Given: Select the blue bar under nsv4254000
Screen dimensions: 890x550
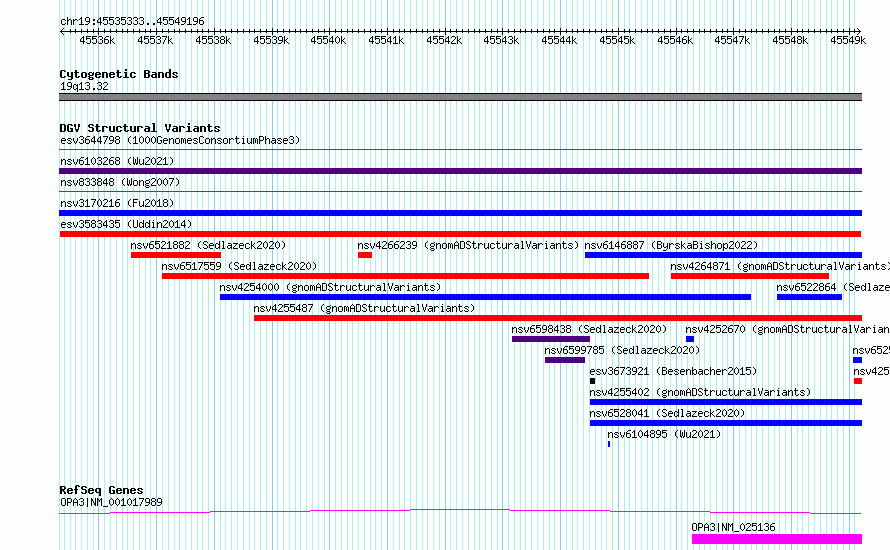Looking at the screenshot, I should pos(485,297).
